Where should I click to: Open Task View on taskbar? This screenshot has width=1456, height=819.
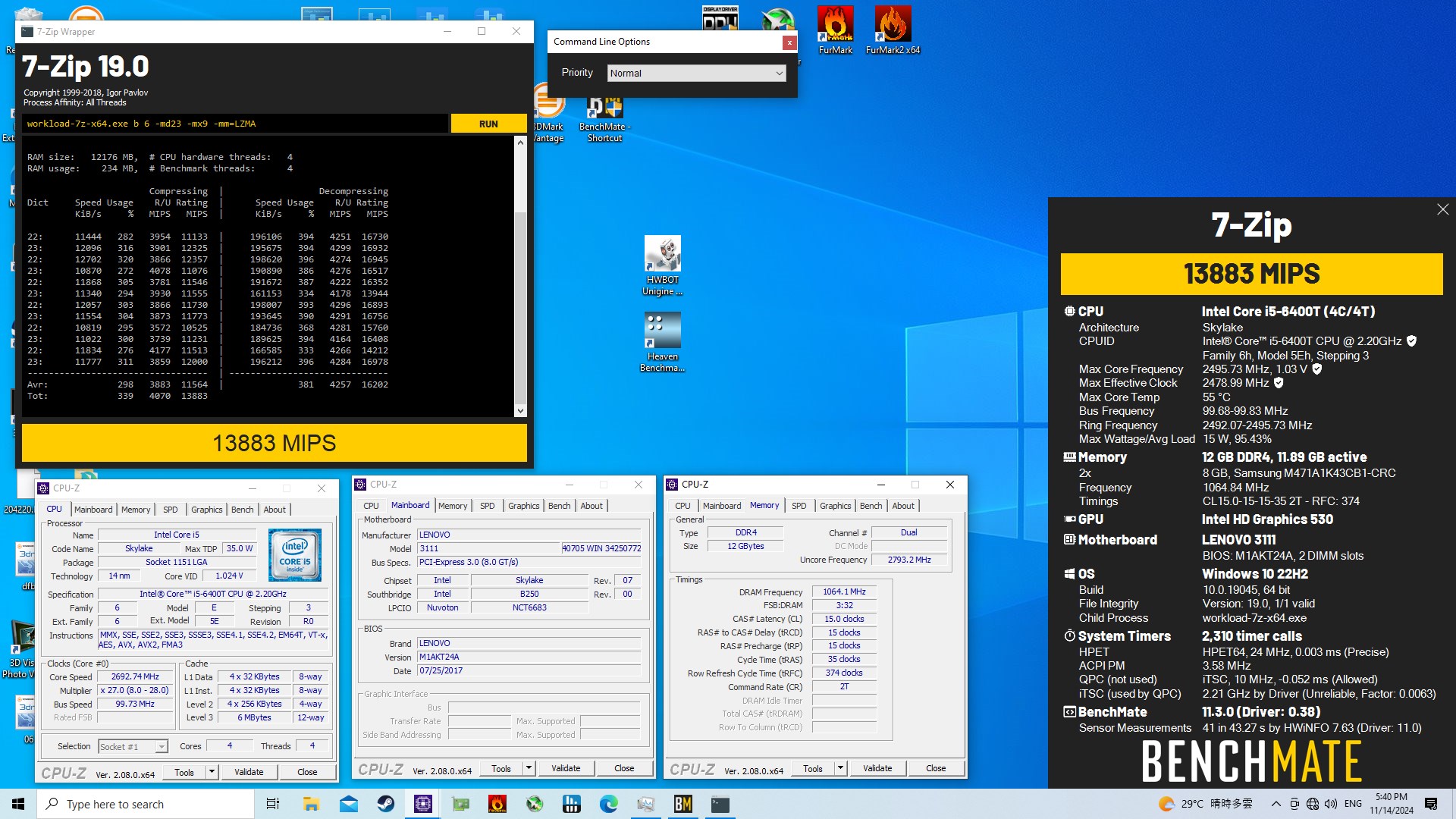coord(273,804)
